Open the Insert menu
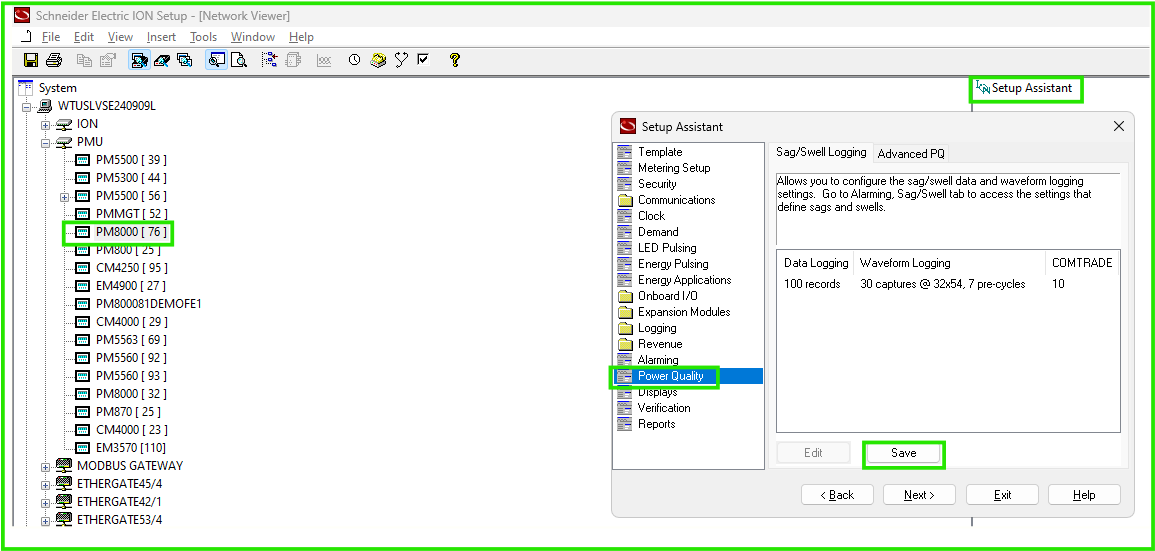Screen dimensions: 1155x551 tap(161, 37)
